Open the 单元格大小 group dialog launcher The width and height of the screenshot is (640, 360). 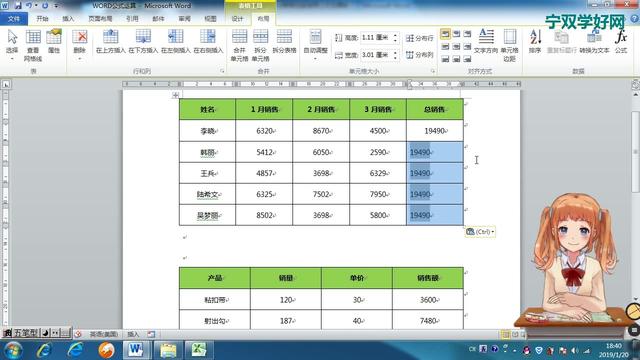(x=433, y=71)
